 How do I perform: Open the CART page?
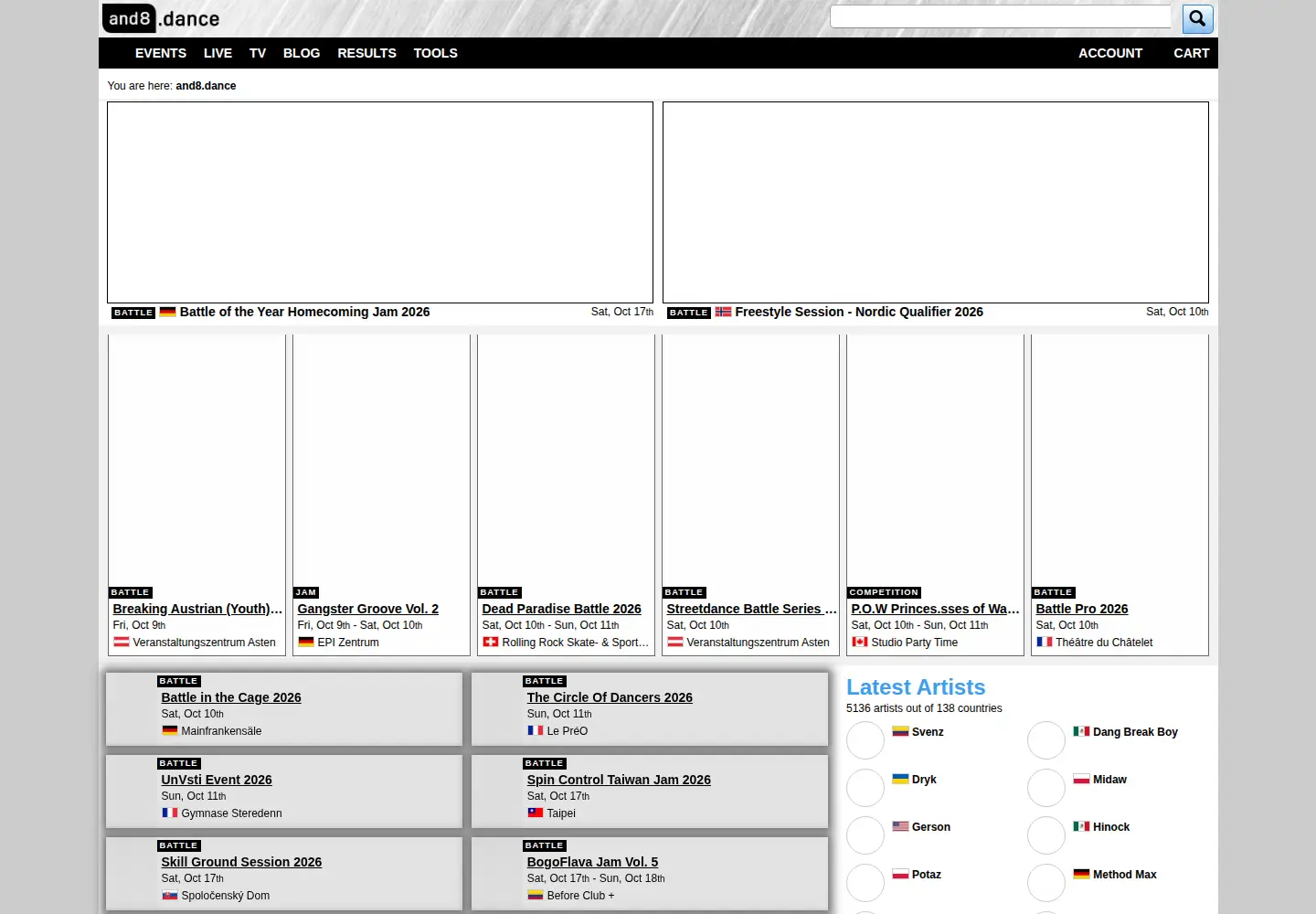click(x=1192, y=53)
